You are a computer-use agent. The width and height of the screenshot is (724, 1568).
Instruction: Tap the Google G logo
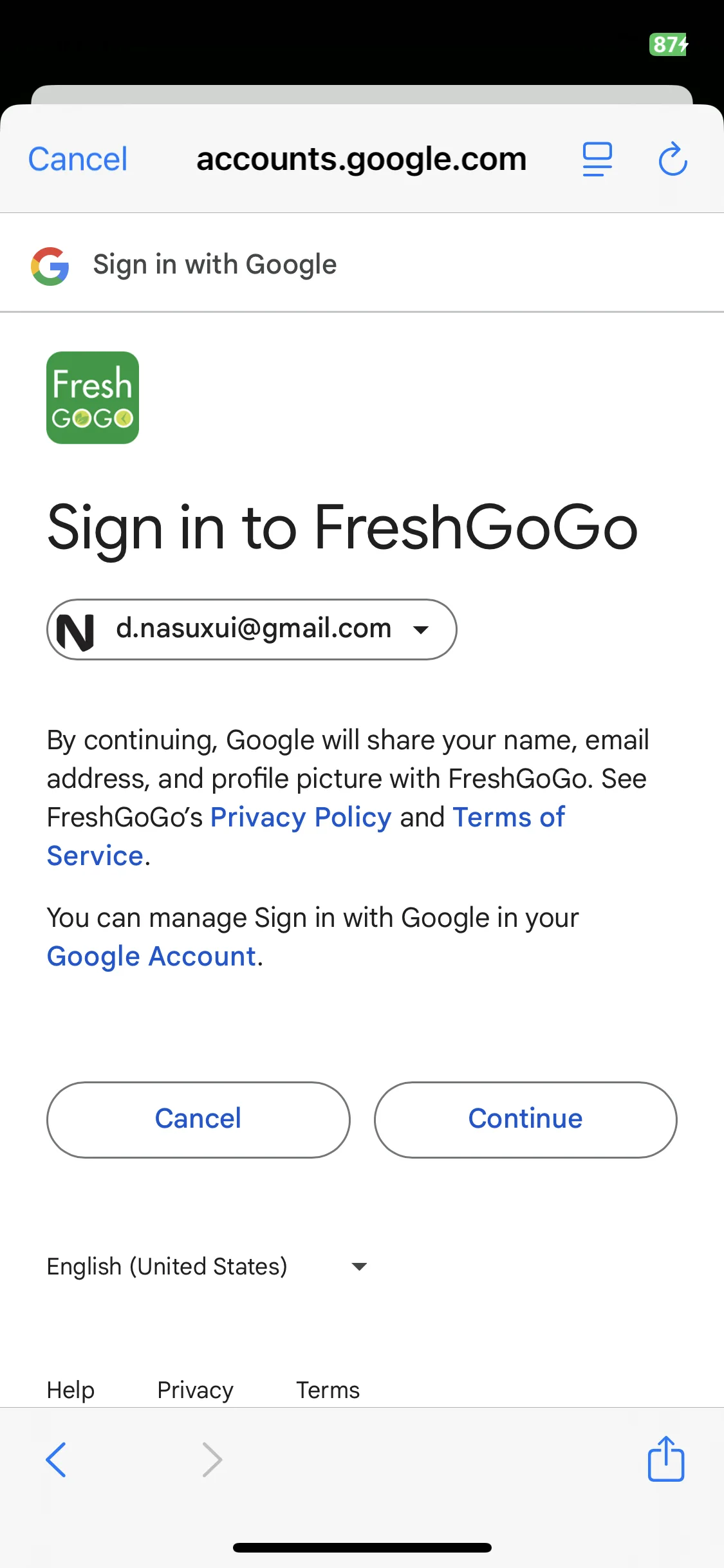(x=50, y=266)
